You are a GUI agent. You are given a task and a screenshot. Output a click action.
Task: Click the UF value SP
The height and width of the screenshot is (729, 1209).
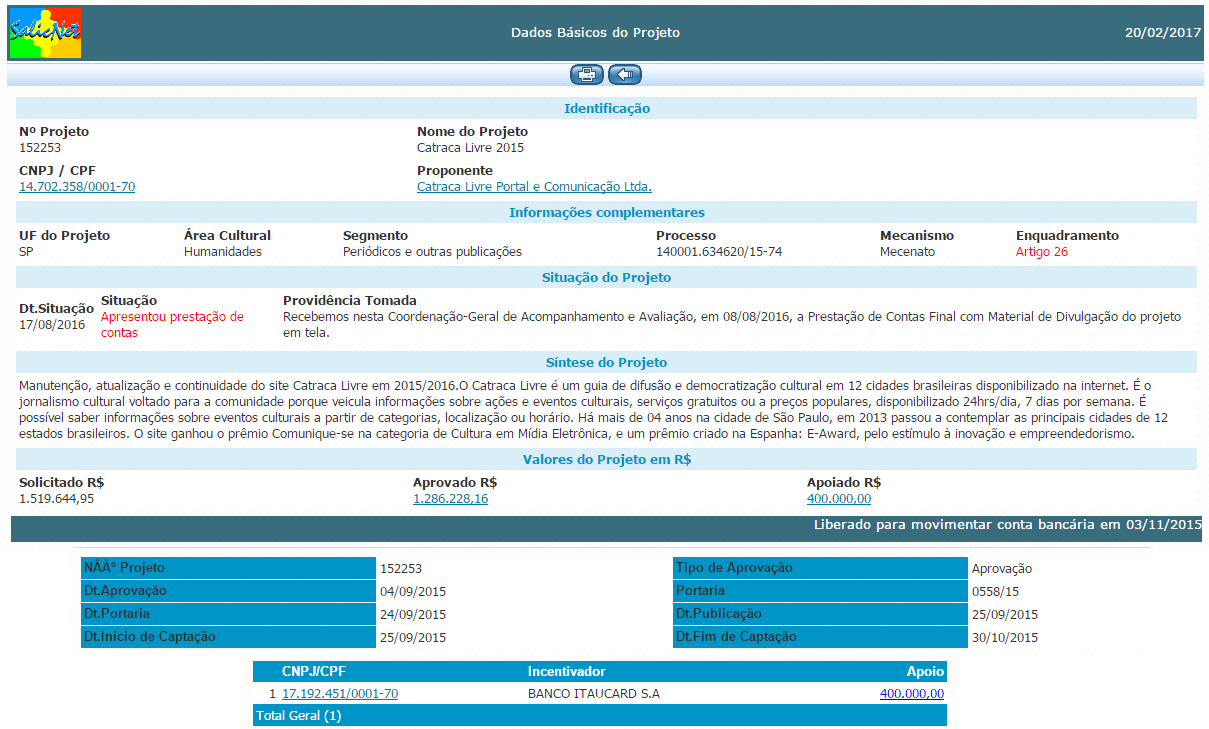[27, 252]
